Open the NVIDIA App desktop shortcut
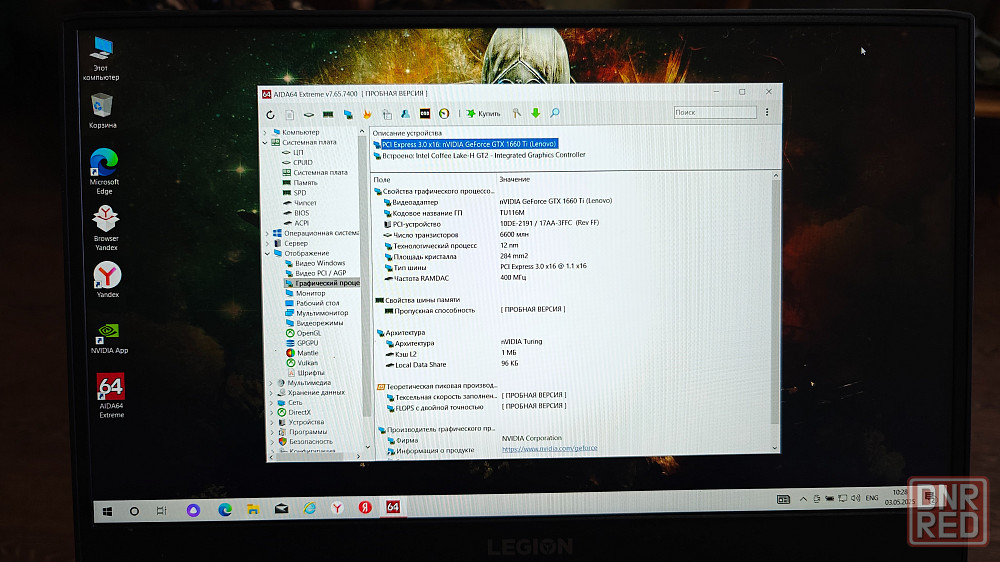Image resolution: width=1000 pixels, height=562 pixels. click(x=109, y=338)
